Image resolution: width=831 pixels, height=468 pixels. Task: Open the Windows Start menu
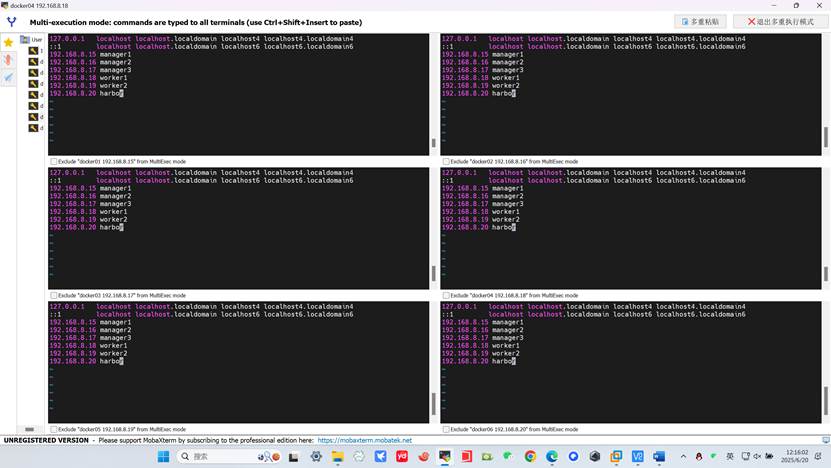click(163, 456)
